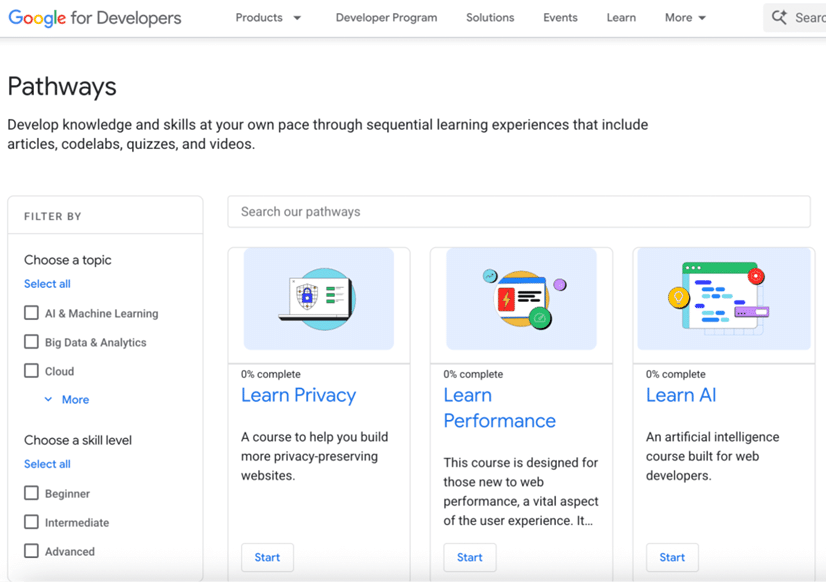Enable the Big Data & Analytics filter
Image resolution: width=826 pixels, height=582 pixels.
pyautogui.click(x=32, y=342)
